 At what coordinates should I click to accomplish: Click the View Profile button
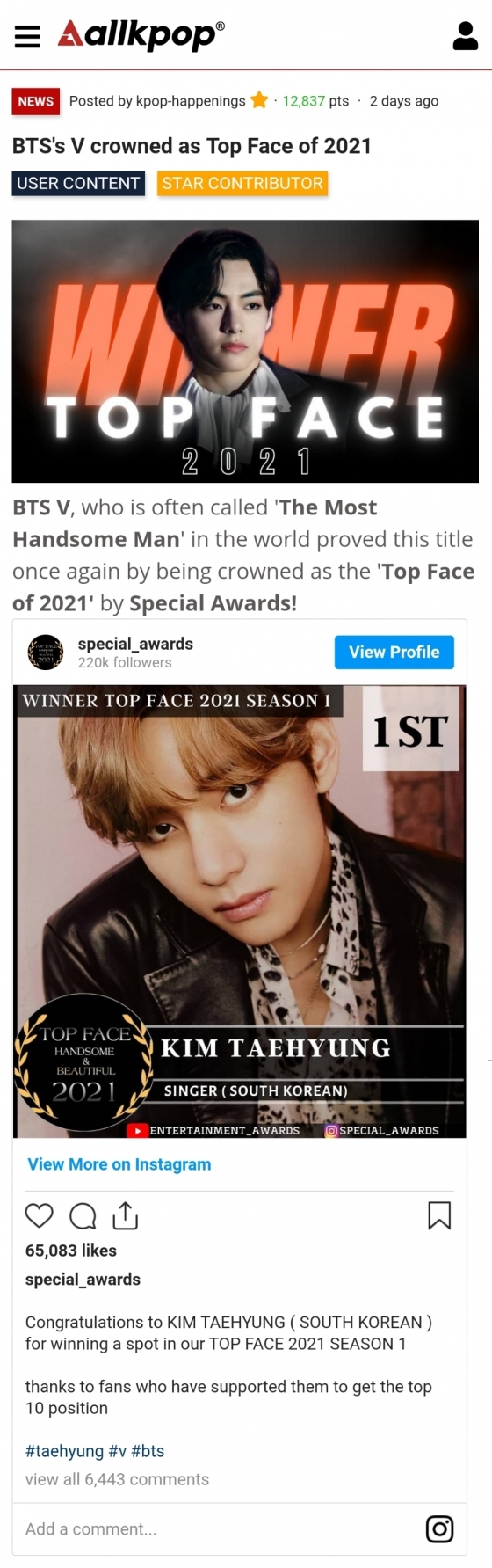tap(394, 652)
